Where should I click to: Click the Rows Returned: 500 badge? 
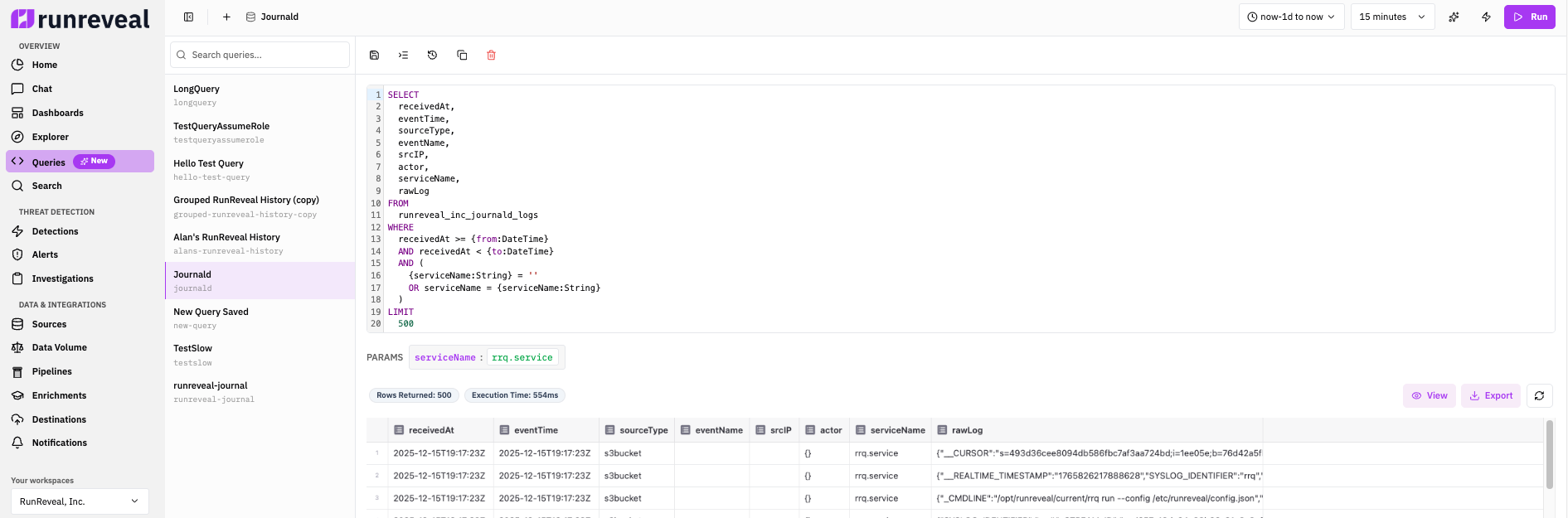414,395
